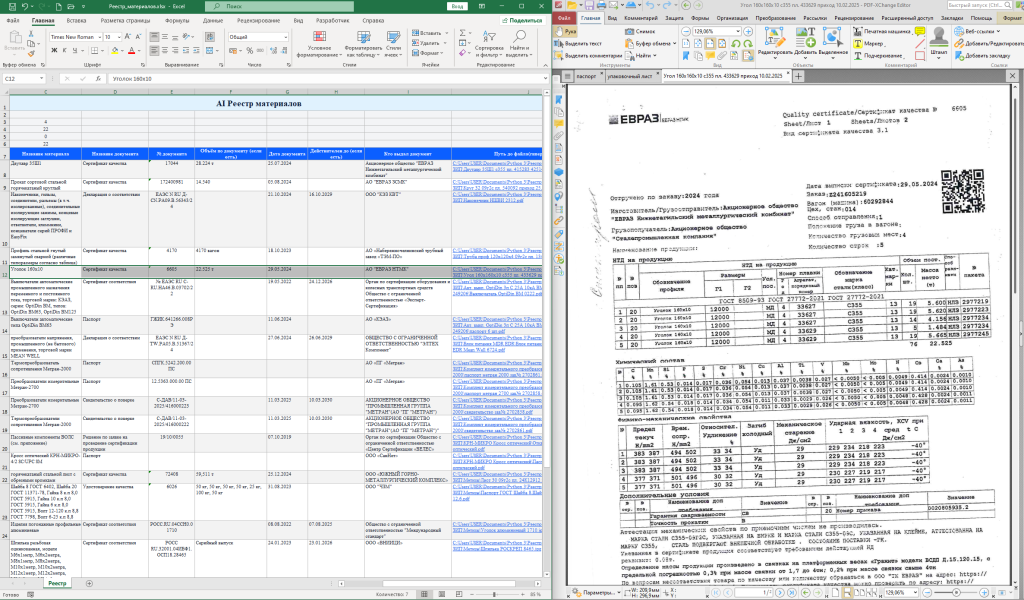The image size is (1024, 600).
Task: Click the Поделиться button in Excel
Action: [522, 21]
